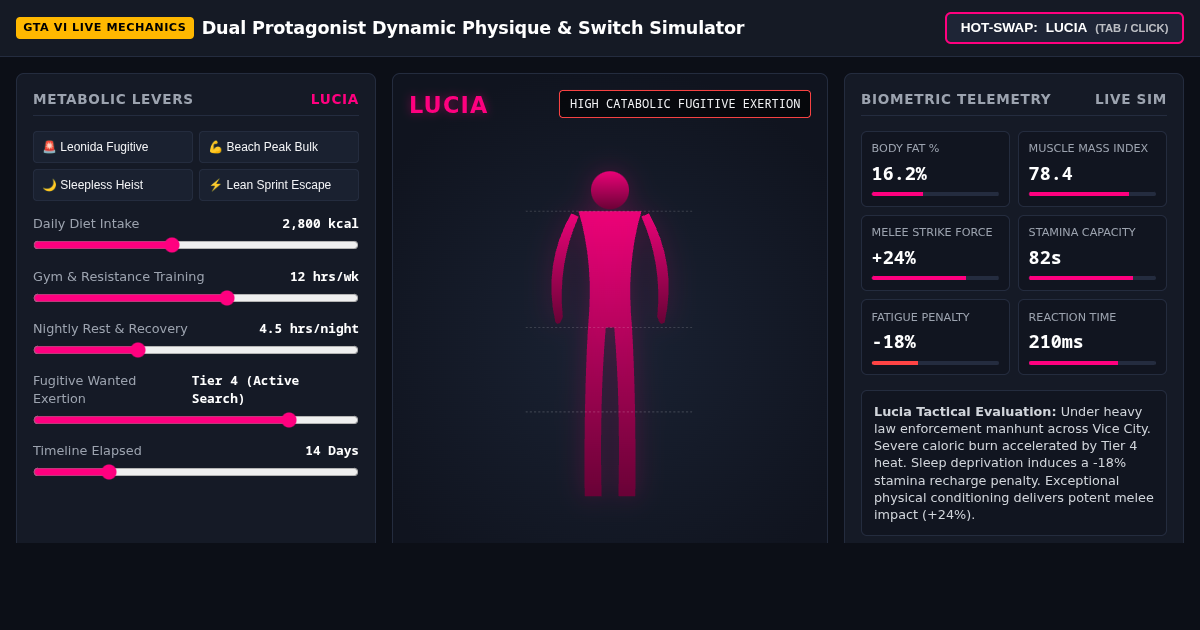Viewport: 1200px width, 630px height.
Task: Click the BIOMETRIC TELEMETRY panel heading
Action: point(956,99)
